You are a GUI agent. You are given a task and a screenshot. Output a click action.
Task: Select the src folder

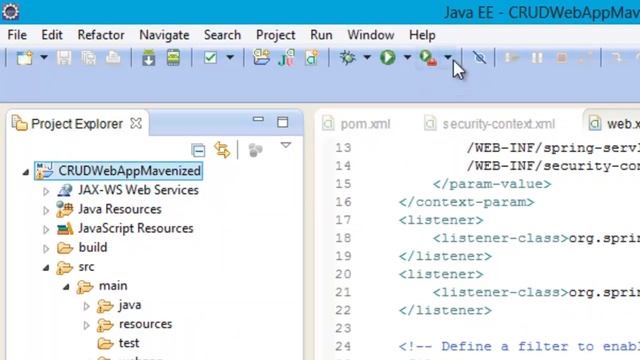point(86,267)
